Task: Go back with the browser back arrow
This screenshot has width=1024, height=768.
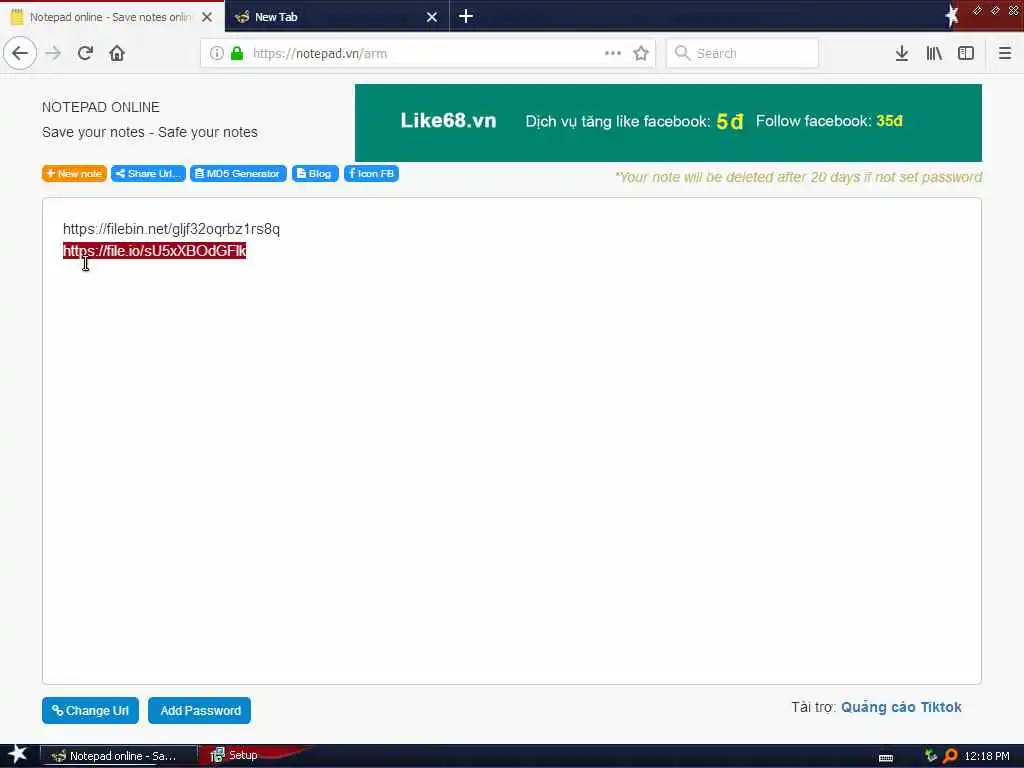Action: click(x=20, y=53)
